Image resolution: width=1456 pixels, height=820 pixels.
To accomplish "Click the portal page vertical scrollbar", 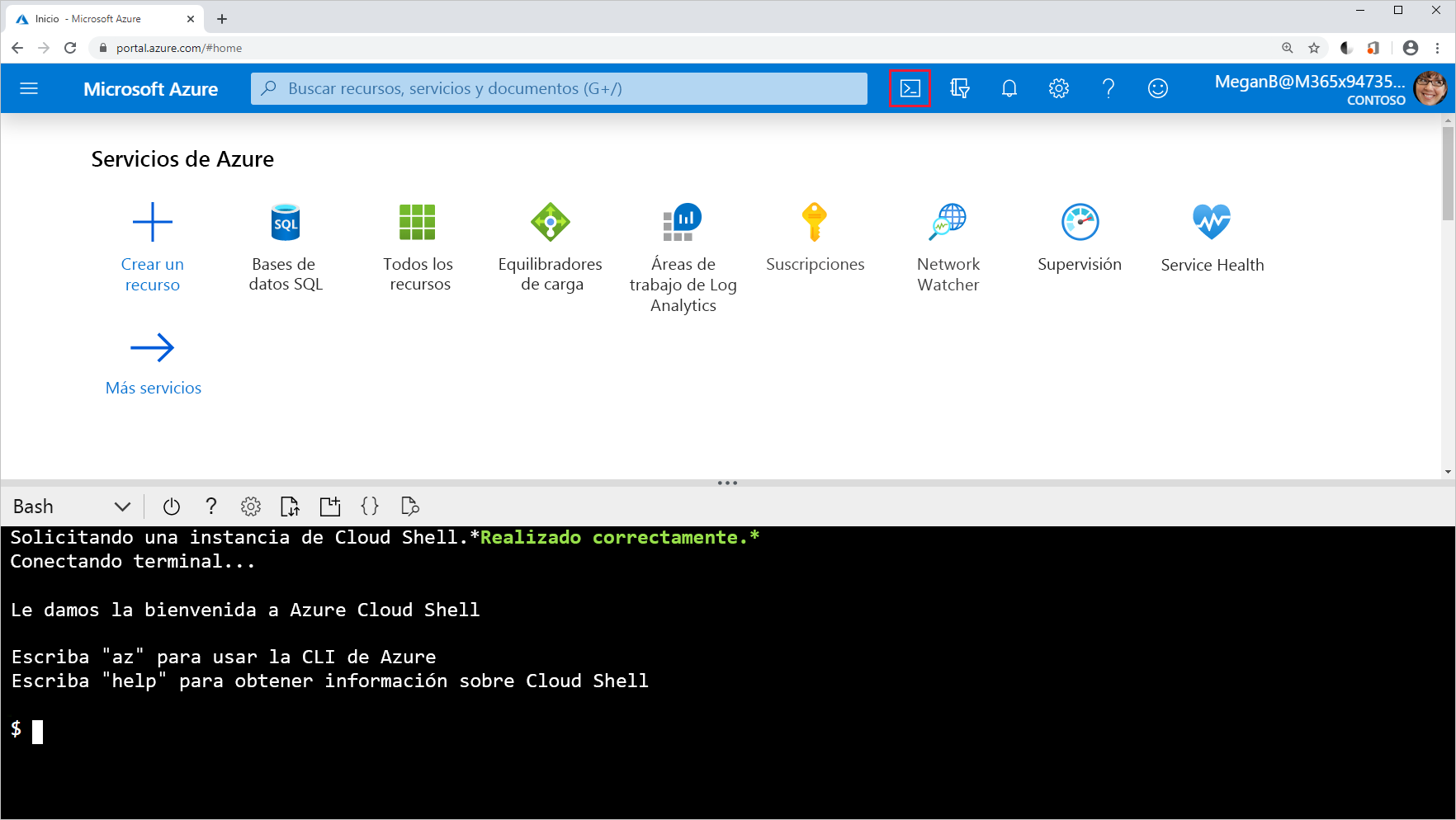I will [1448, 173].
